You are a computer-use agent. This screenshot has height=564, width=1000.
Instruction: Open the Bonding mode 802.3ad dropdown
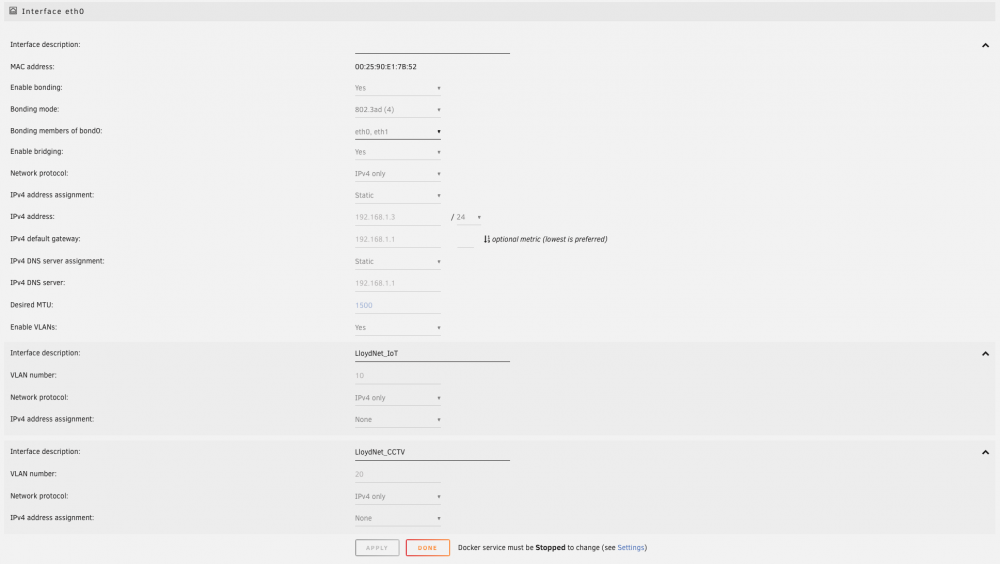tap(397, 110)
